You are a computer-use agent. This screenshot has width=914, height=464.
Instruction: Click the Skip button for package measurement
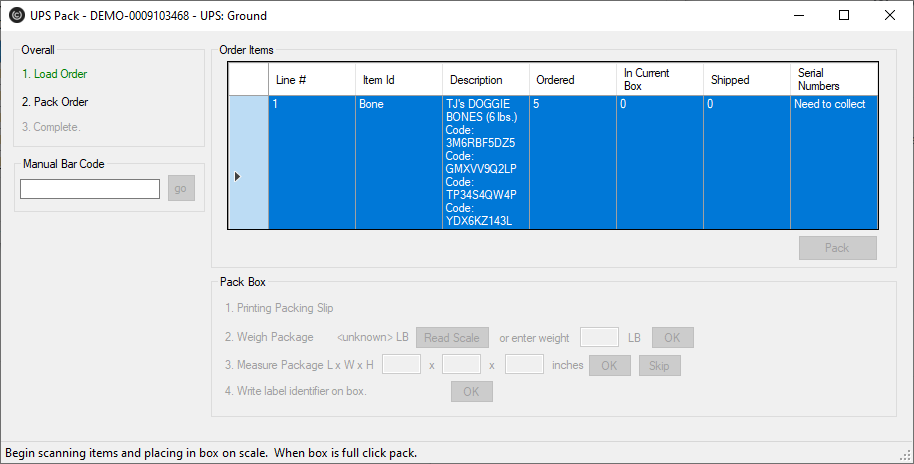(x=659, y=365)
